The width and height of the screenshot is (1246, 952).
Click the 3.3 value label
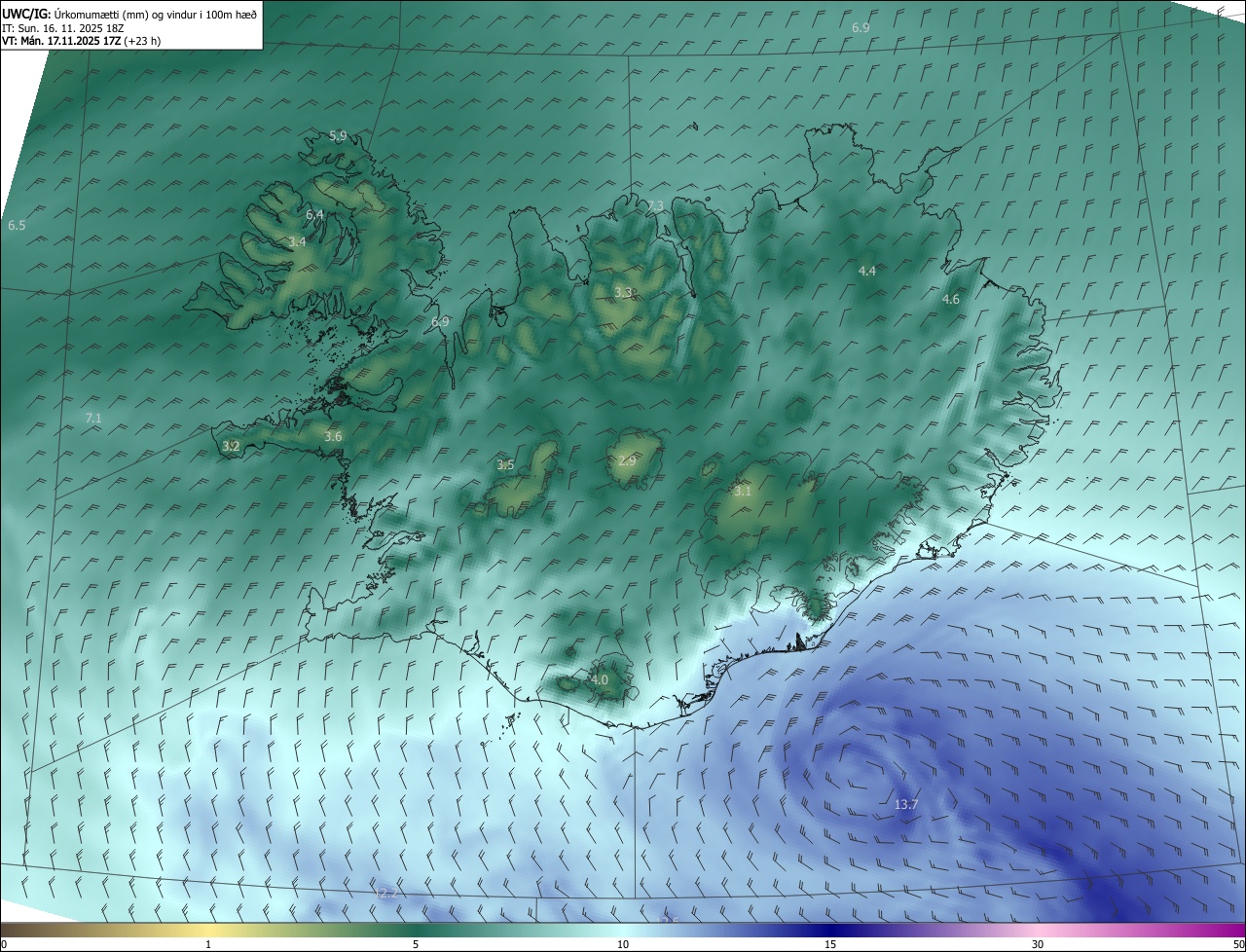tap(623, 292)
